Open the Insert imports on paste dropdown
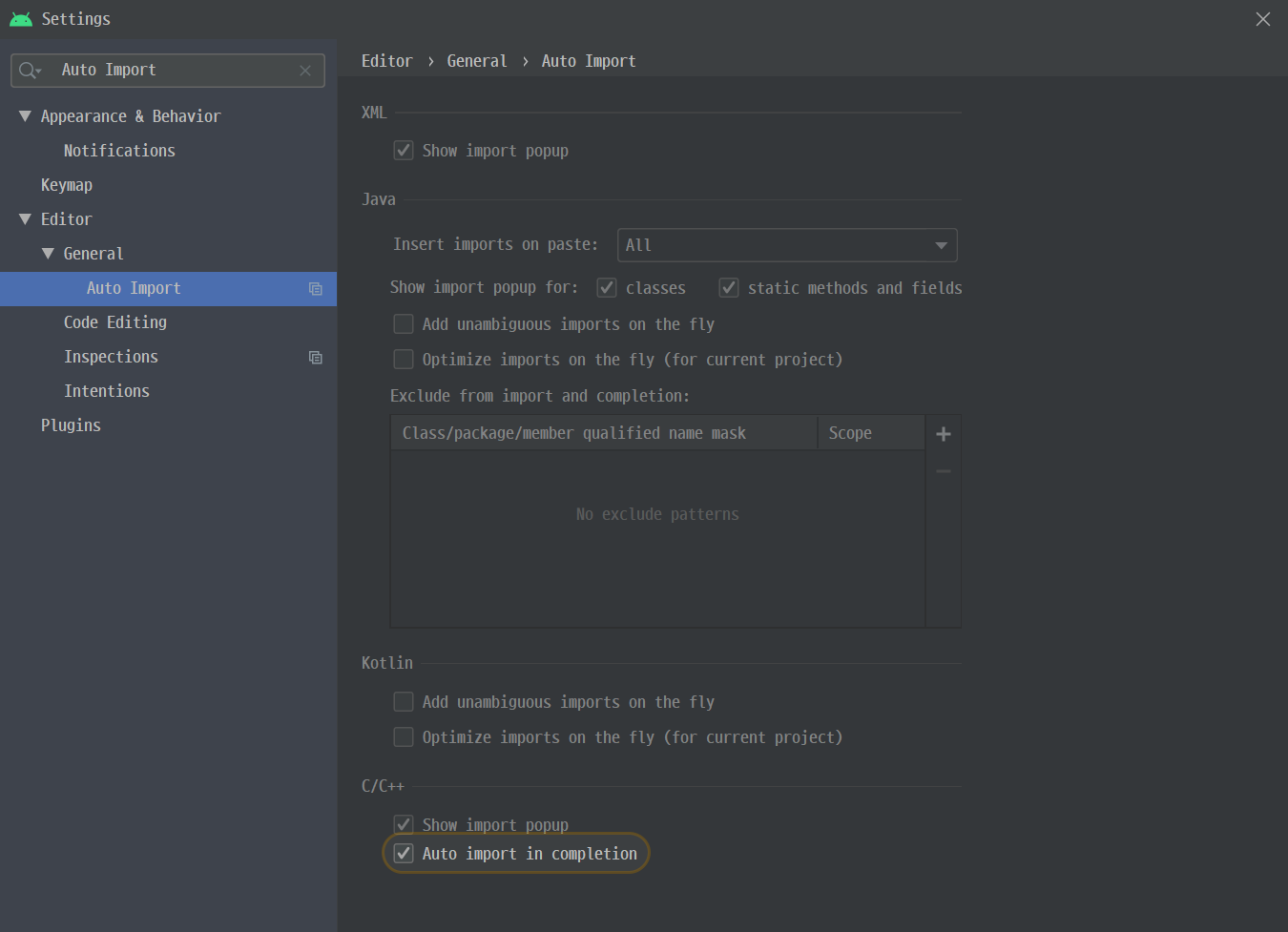The height and width of the screenshot is (932, 1288). 787,245
